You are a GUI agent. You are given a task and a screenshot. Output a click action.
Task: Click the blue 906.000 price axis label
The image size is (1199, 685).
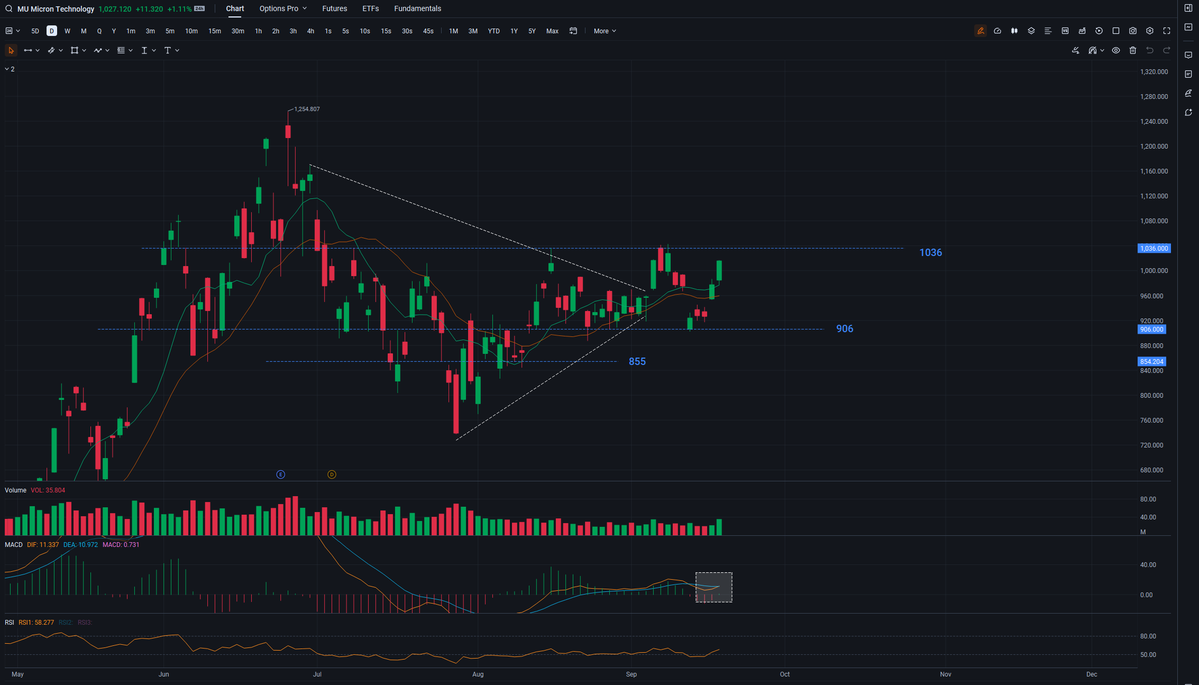[1152, 329]
